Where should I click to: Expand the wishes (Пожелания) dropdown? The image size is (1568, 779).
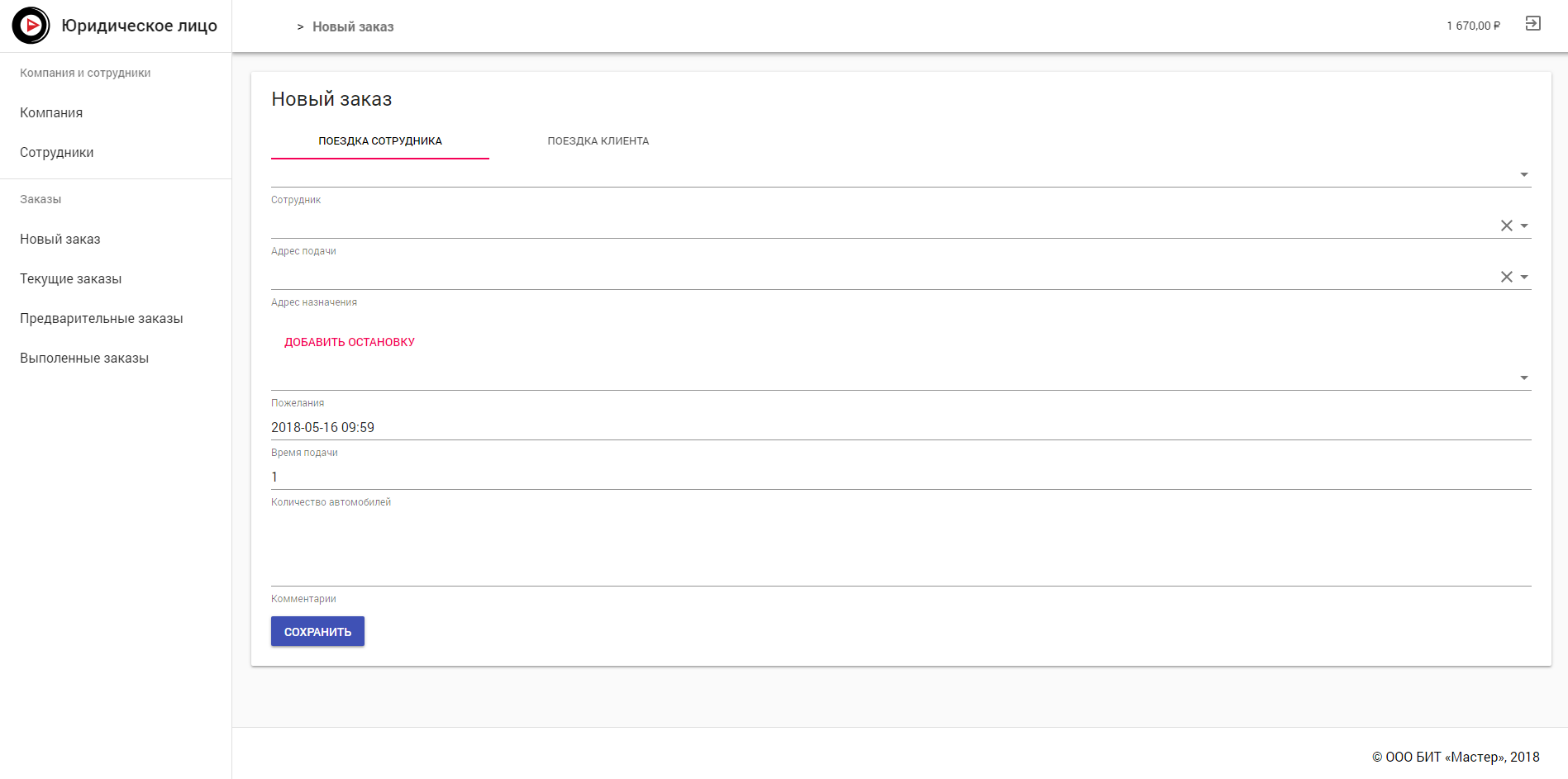tap(1523, 378)
